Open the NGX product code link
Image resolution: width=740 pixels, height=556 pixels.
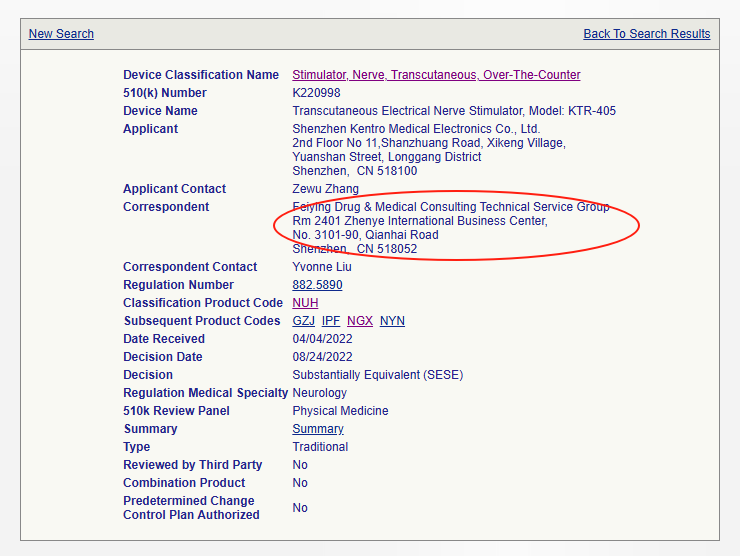click(359, 321)
